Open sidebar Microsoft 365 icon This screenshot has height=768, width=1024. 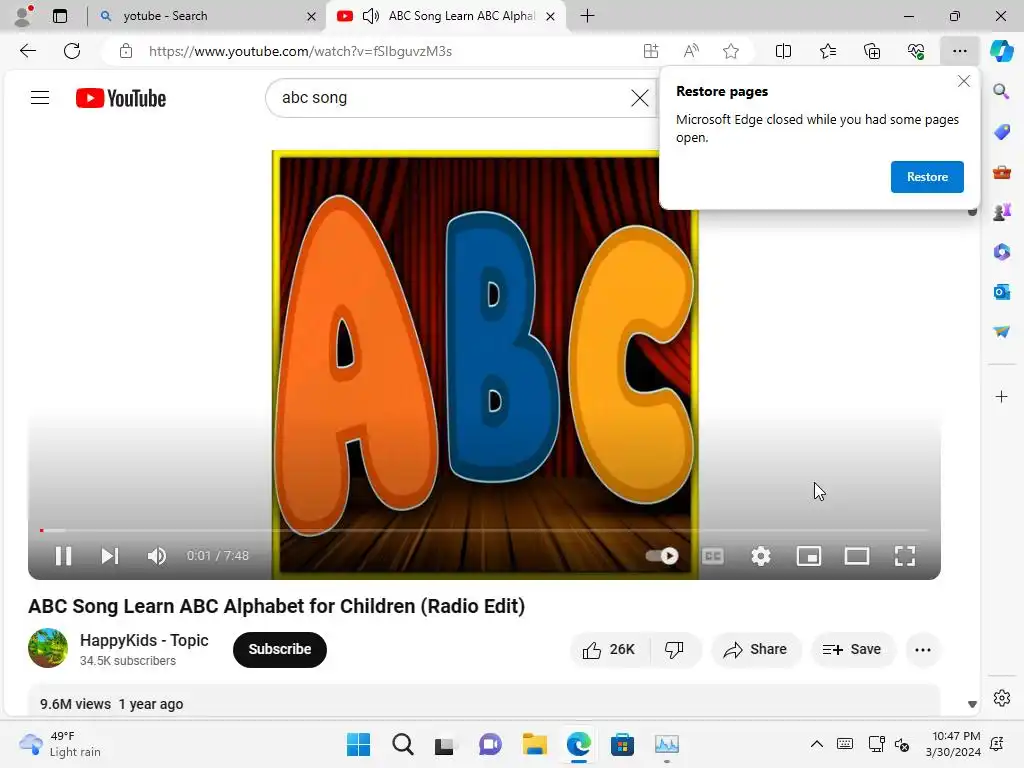(x=1001, y=251)
